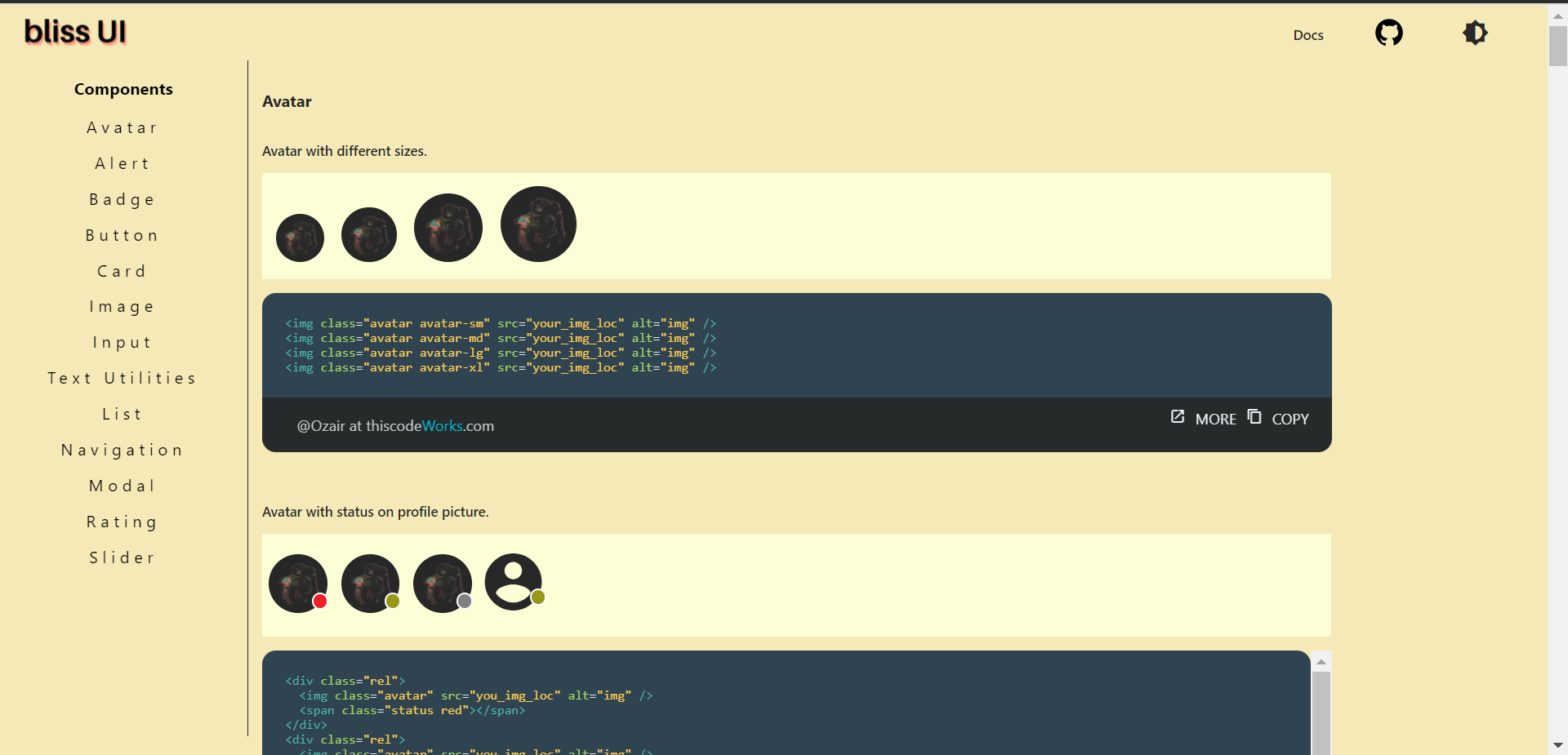This screenshot has width=1568, height=755.
Task: Click the avatar-sm code line
Action: (x=501, y=324)
